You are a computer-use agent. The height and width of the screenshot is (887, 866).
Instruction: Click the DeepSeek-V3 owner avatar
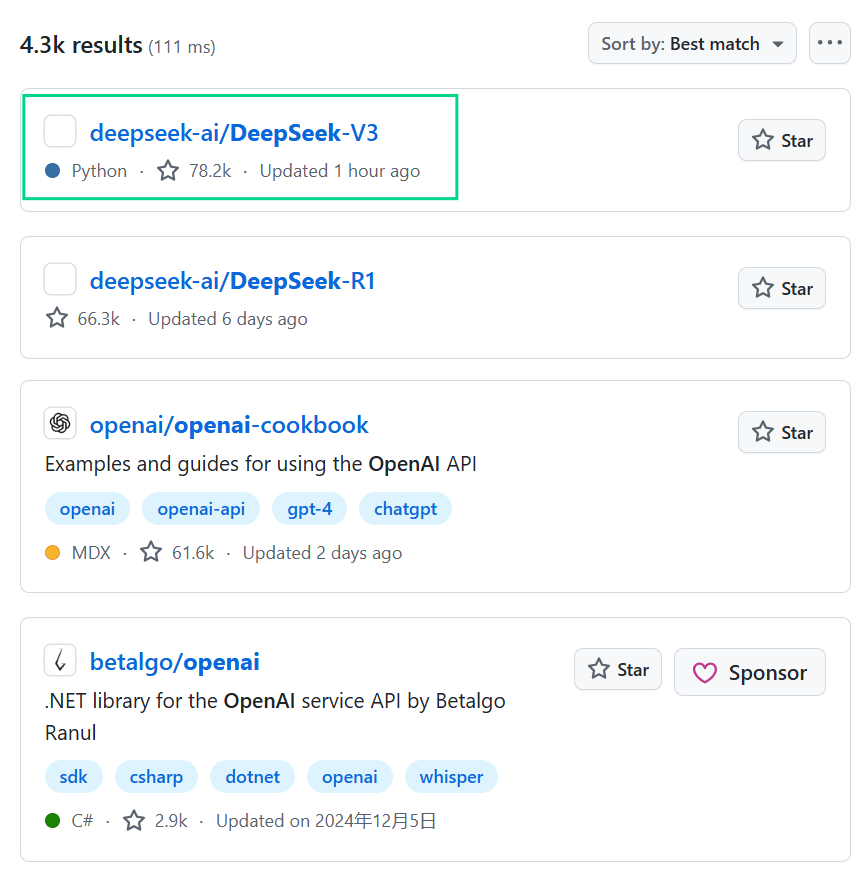(60, 131)
